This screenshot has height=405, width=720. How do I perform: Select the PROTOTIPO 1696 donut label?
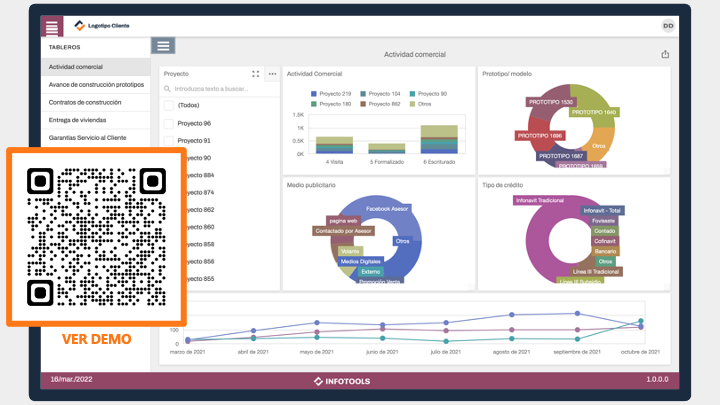(x=540, y=136)
